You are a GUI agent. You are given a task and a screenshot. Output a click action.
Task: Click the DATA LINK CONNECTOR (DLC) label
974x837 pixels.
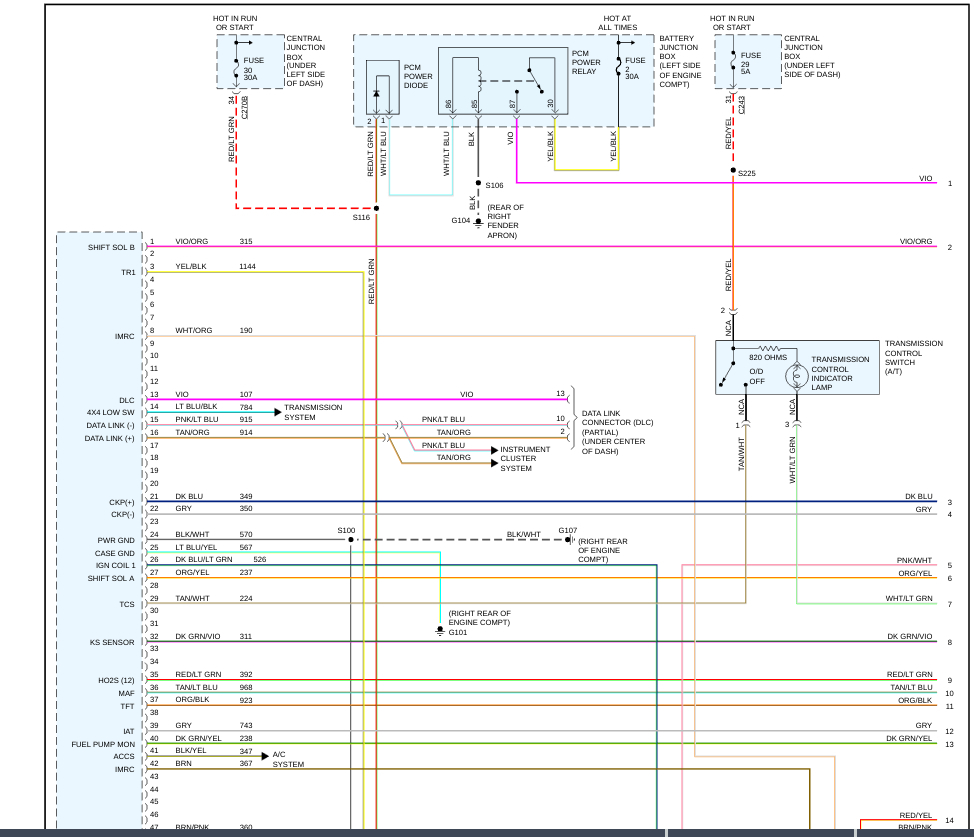(617, 432)
